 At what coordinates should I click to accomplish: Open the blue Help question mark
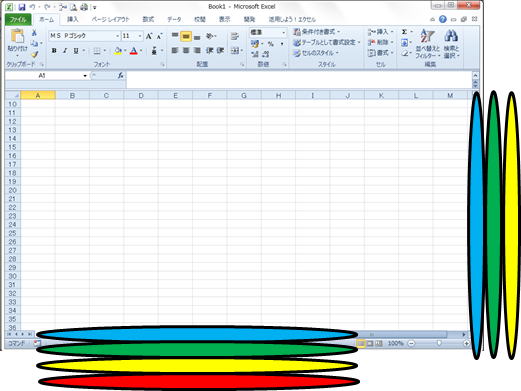[x=443, y=19]
